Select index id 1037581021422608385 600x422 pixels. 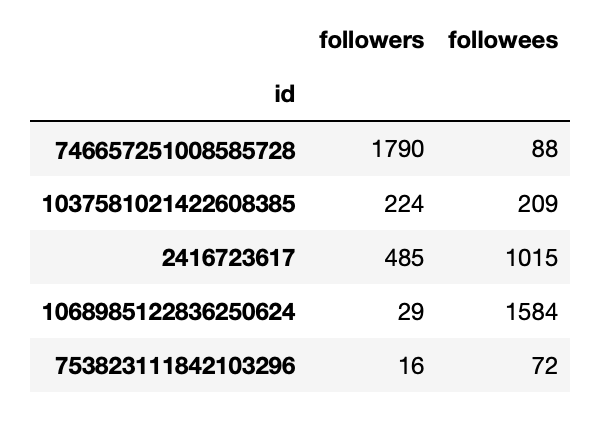point(168,204)
